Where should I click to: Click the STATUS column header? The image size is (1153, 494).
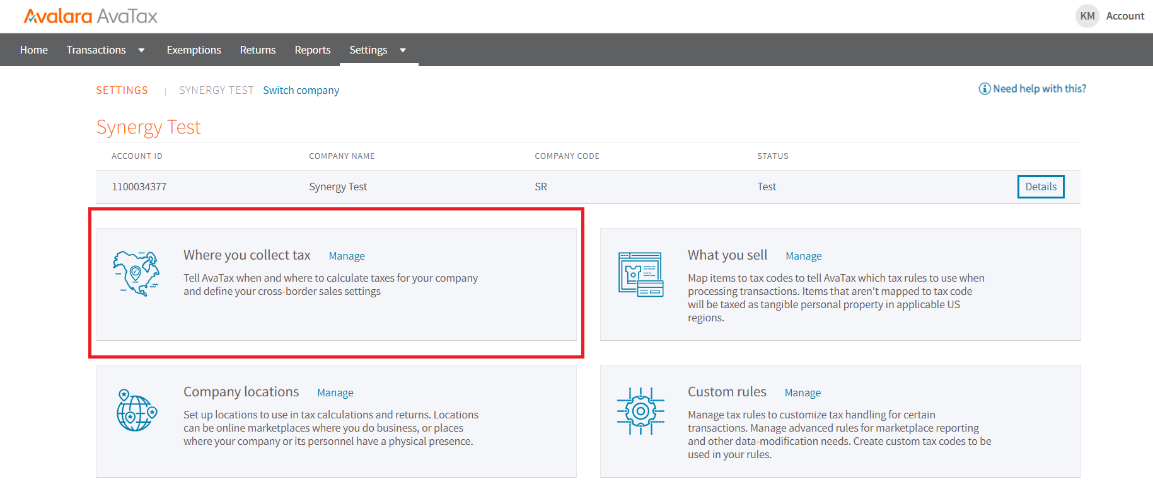773,157
